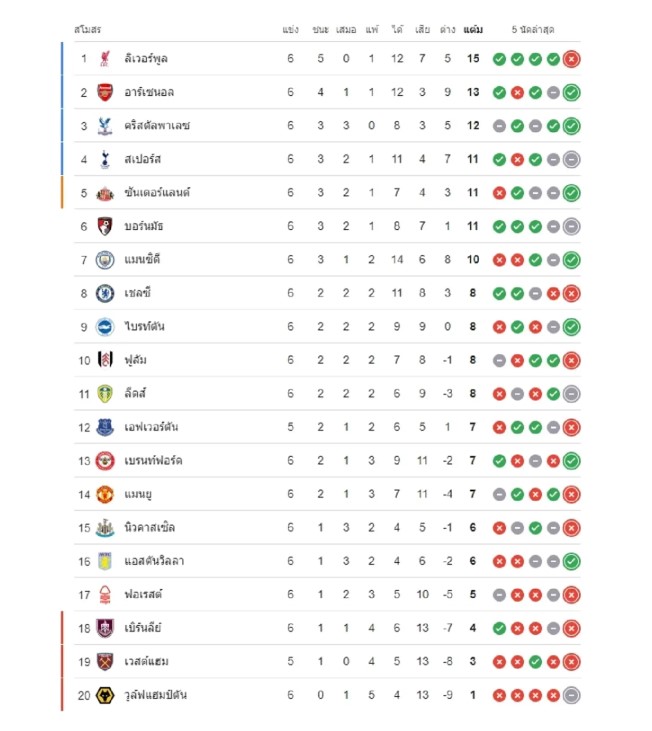Image resolution: width=652 pixels, height=731 pixels.
Task: Click the Arsenal club crest icon
Action: pos(105,93)
